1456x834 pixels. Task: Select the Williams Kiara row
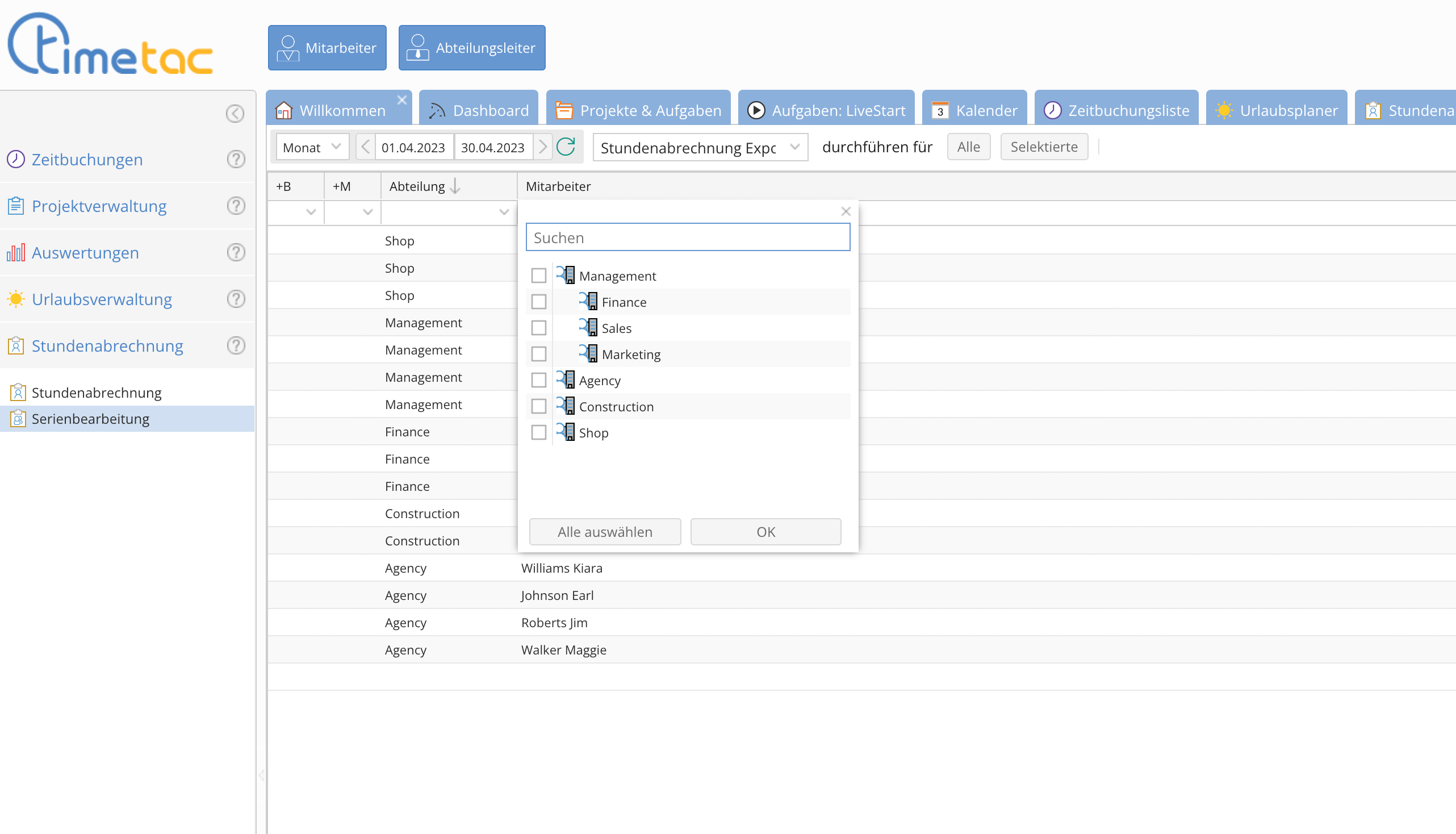coord(861,568)
